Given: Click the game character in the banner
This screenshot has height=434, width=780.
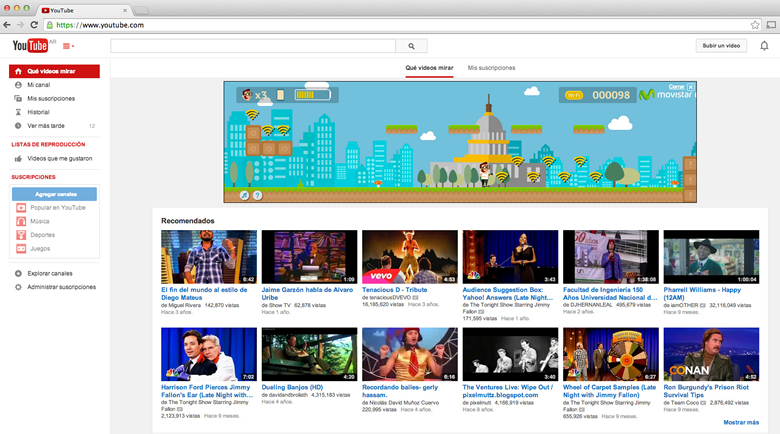Looking at the screenshot, I should 485,175.
